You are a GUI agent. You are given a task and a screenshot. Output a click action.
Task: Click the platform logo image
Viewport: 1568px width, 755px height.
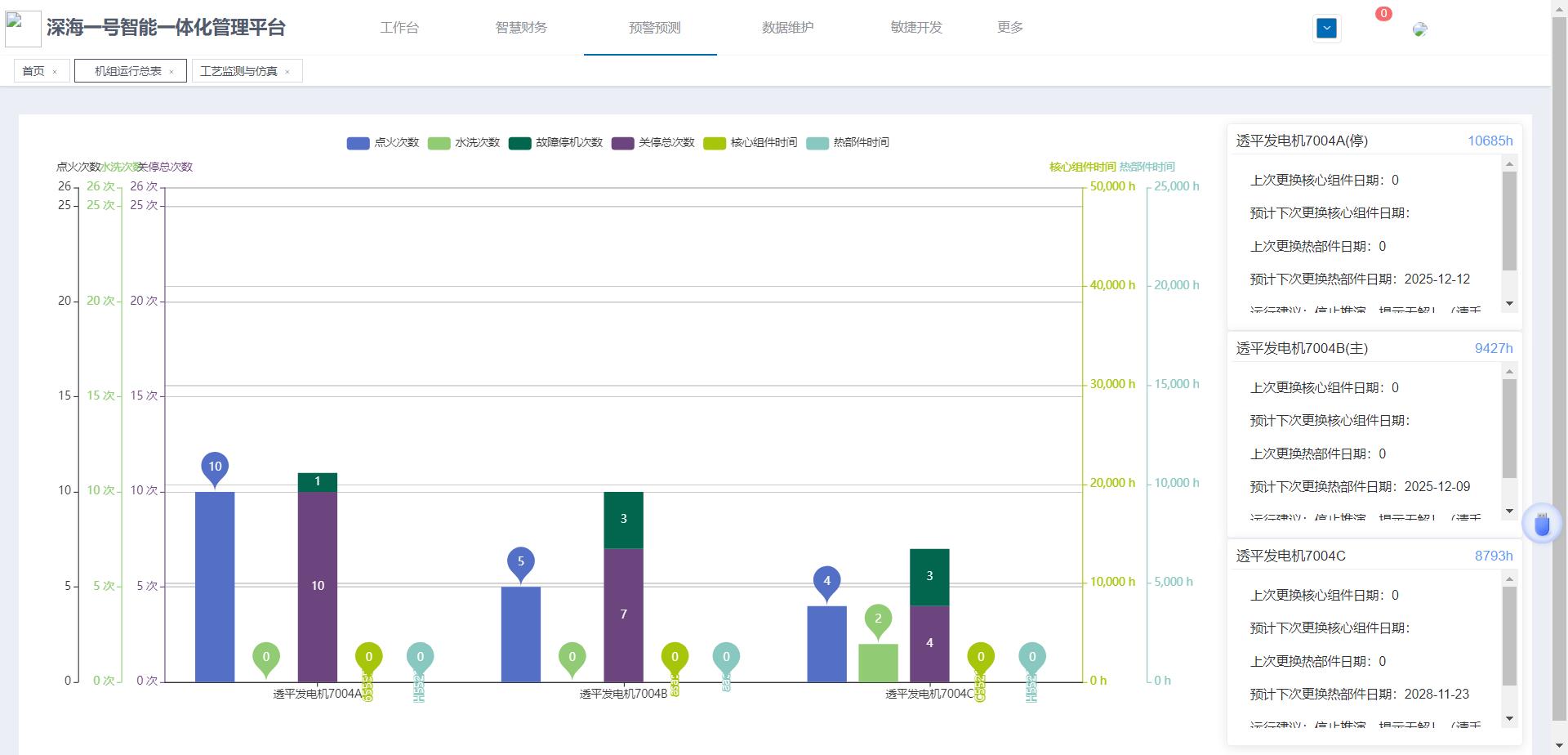[x=23, y=29]
